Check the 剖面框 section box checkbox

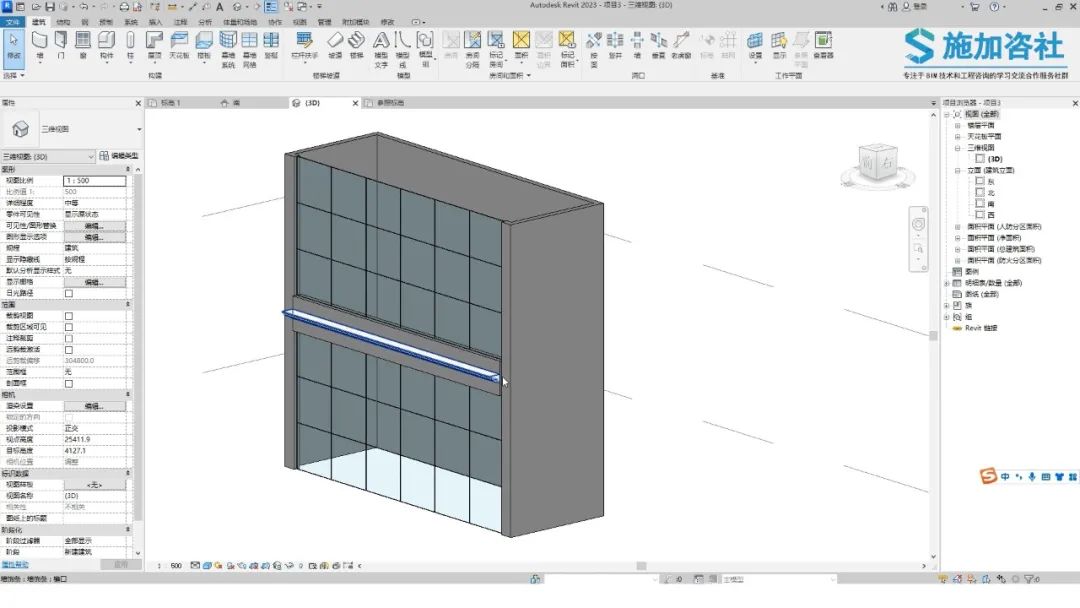(x=69, y=384)
